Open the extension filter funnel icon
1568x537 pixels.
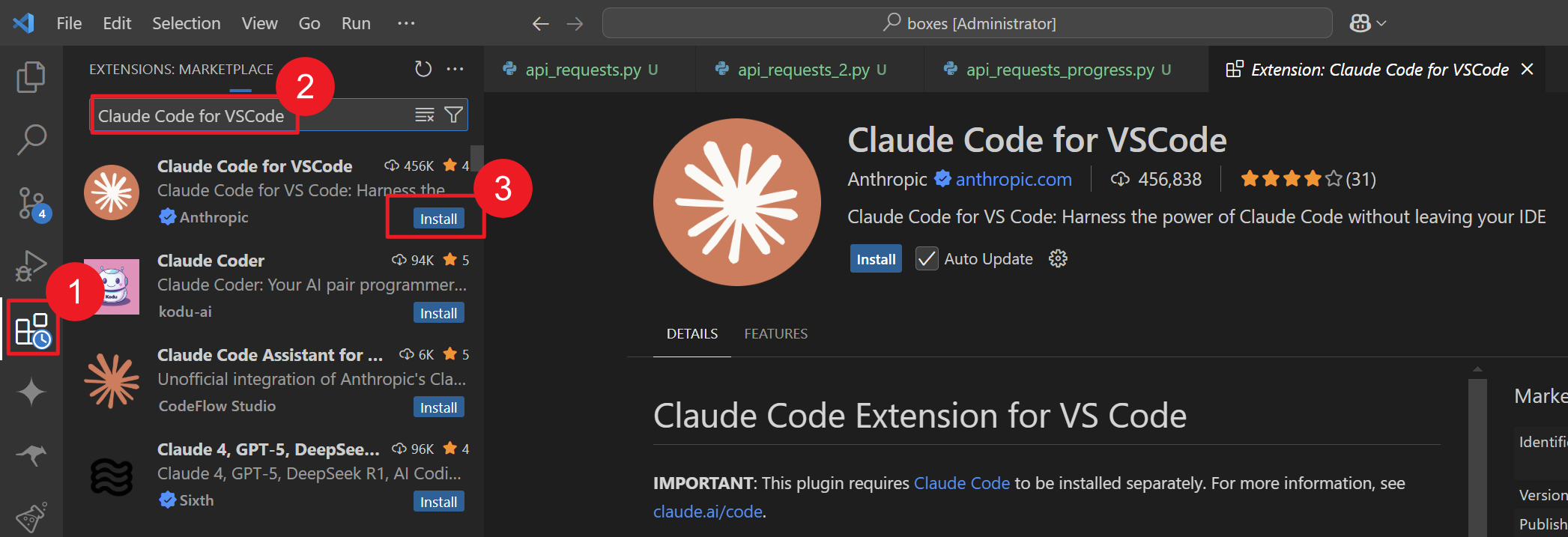[x=453, y=115]
